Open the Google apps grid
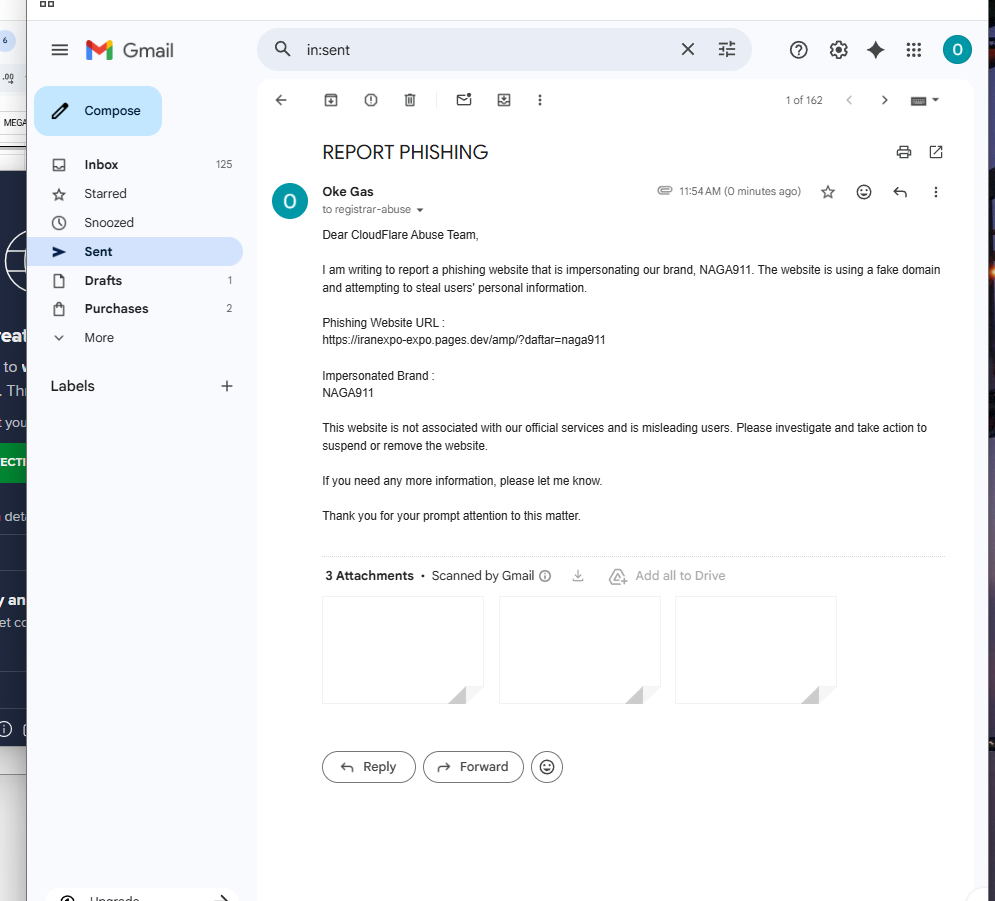 [914, 49]
